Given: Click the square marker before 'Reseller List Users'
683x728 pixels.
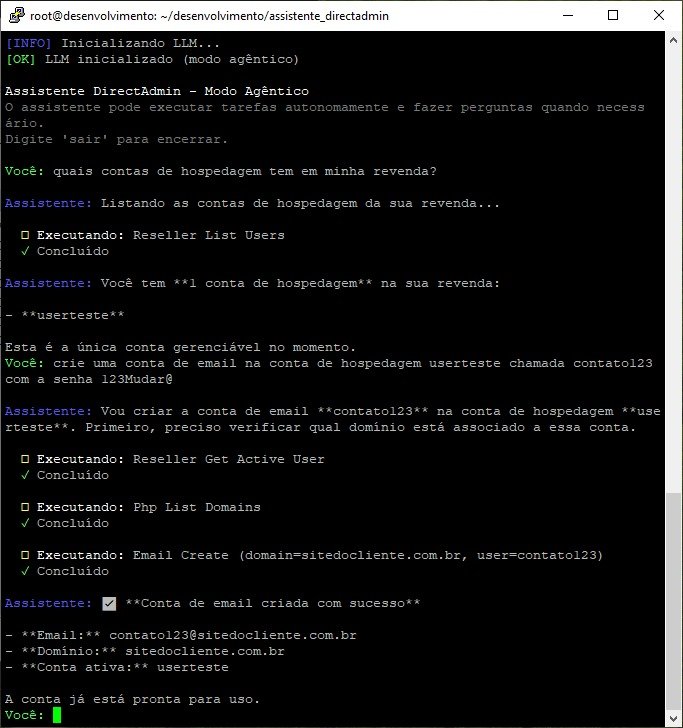Looking at the screenshot, I should click(x=25, y=235).
